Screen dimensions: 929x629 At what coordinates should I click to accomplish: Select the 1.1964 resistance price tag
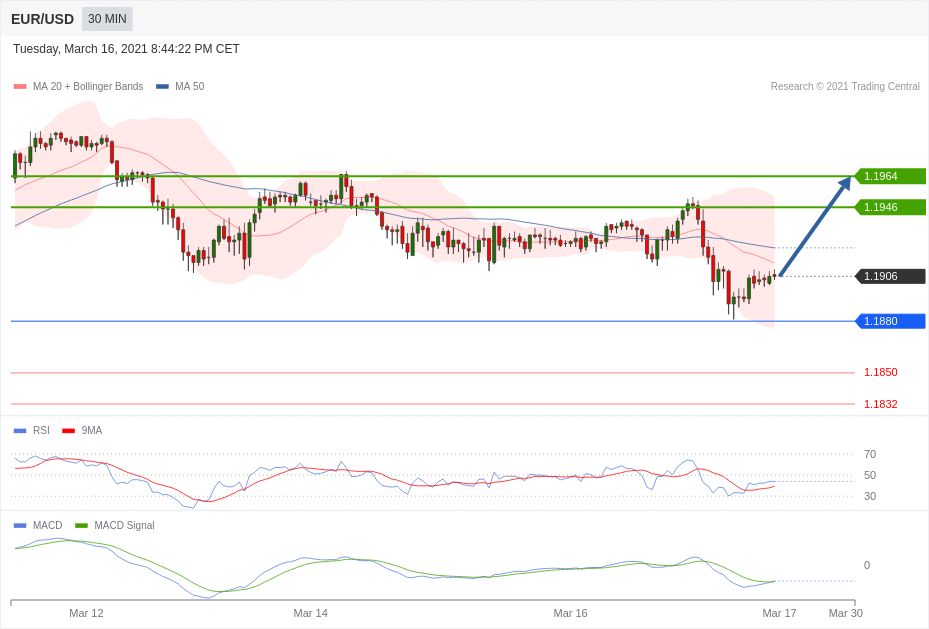(890, 176)
